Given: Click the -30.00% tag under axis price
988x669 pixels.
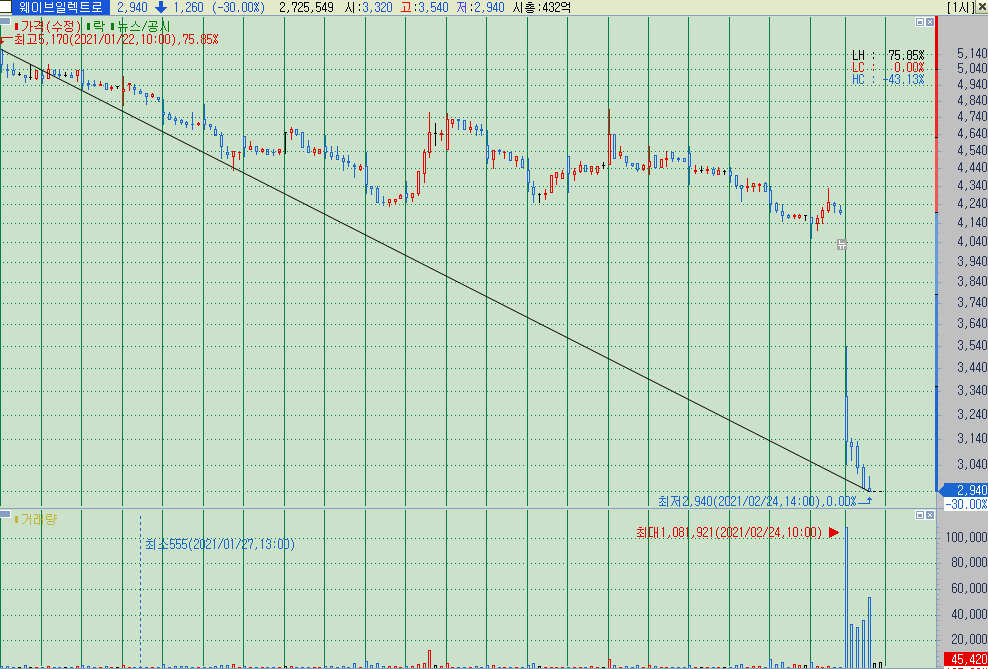Looking at the screenshot, I should 965,504.
